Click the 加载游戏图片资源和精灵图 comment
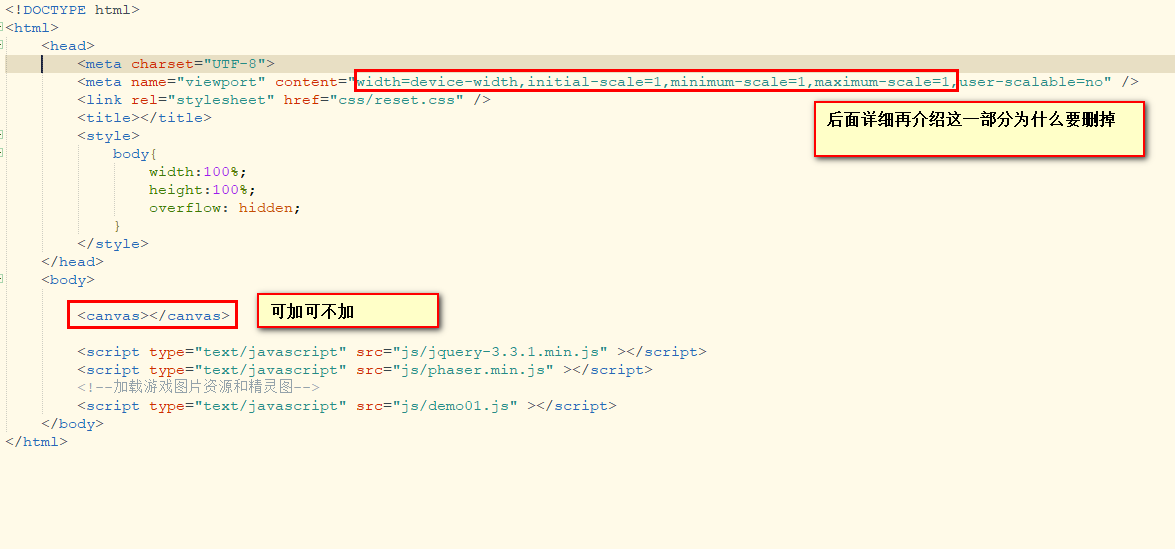Image resolution: width=1175 pixels, height=549 pixels. tap(199, 388)
